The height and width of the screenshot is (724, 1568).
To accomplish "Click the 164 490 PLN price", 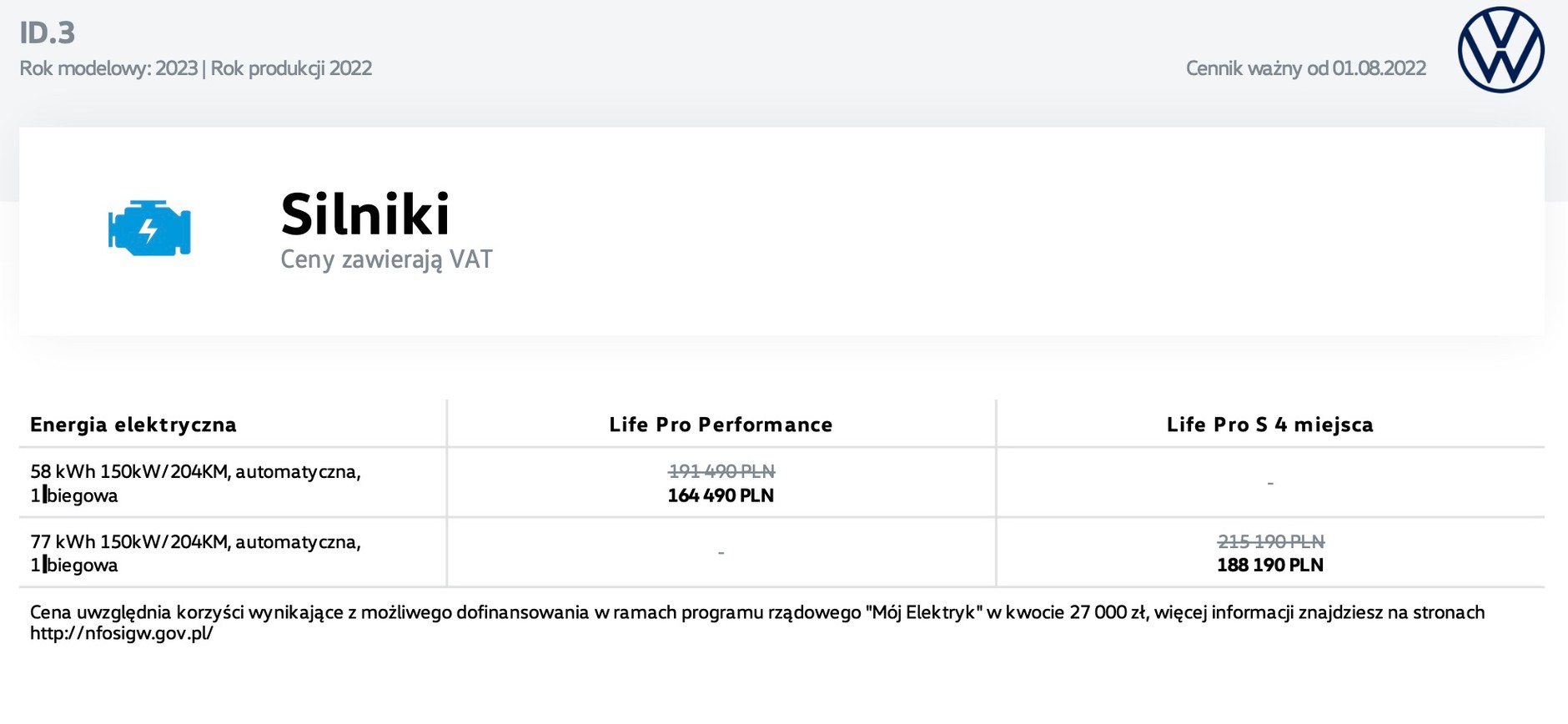I will [721, 495].
